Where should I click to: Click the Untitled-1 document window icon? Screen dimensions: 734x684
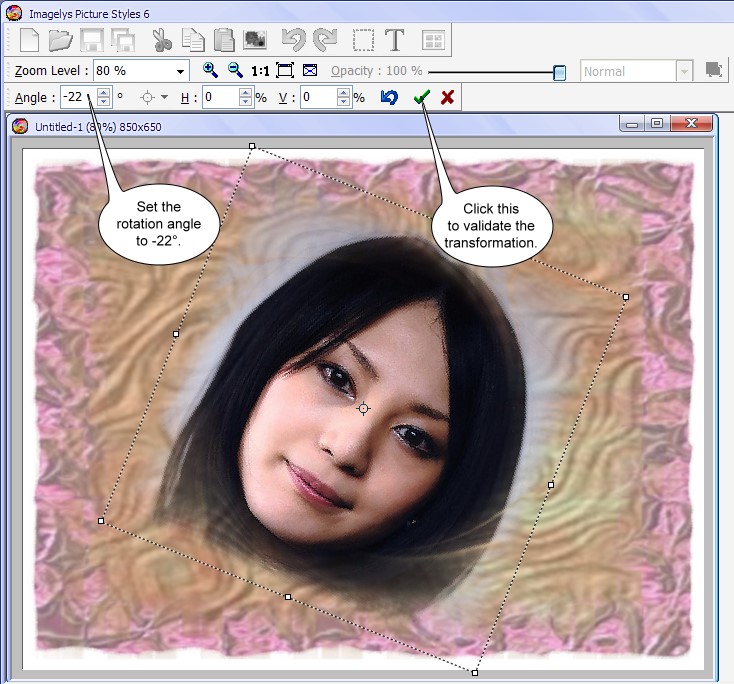point(20,126)
